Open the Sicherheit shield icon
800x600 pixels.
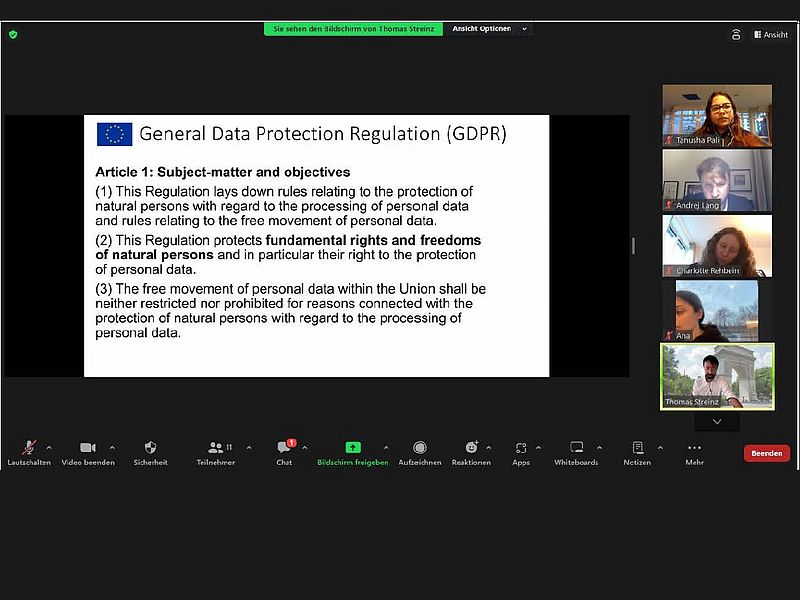click(x=150, y=449)
